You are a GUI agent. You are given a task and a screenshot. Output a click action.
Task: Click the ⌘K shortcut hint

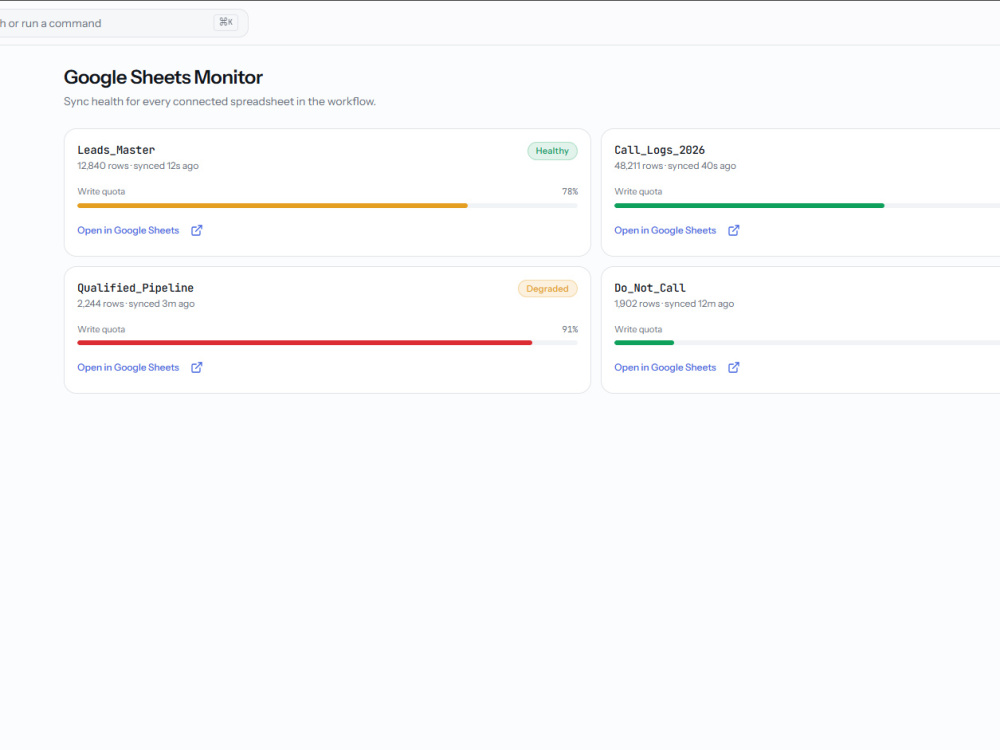tap(226, 22)
